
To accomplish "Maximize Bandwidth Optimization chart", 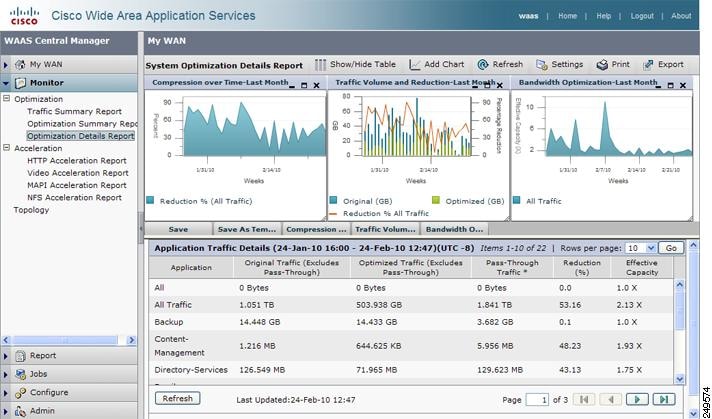I will click(x=671, y=85).
